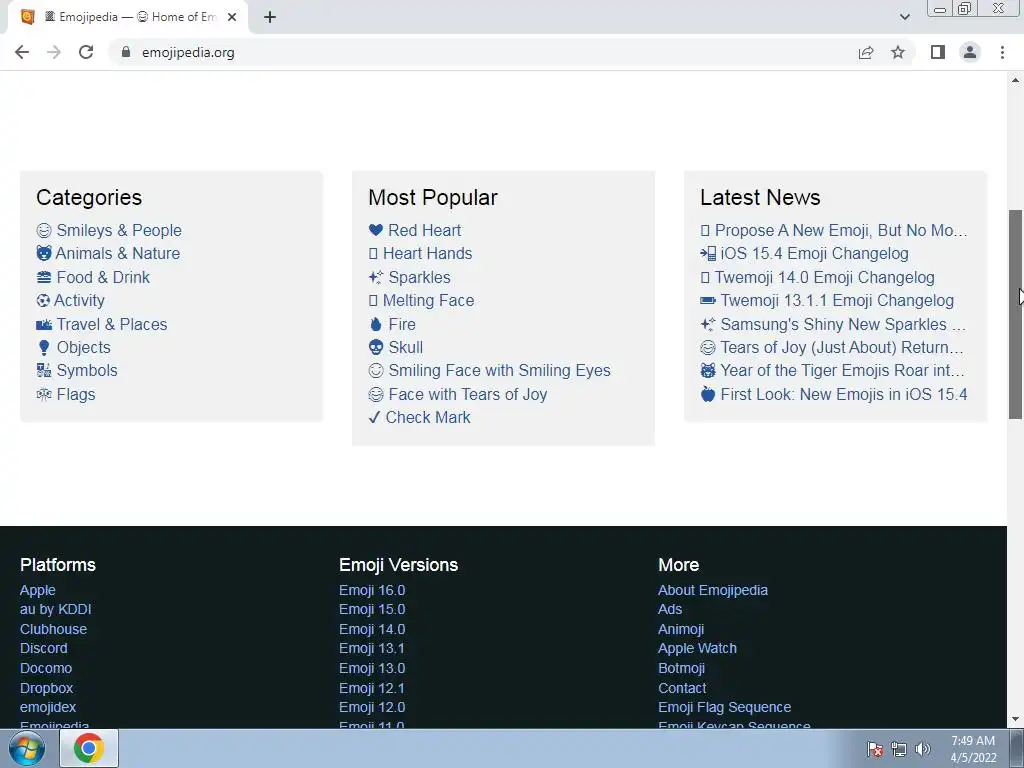Click the Chrome taskbar icon
1024x768 pixels.
pos(89,748)
